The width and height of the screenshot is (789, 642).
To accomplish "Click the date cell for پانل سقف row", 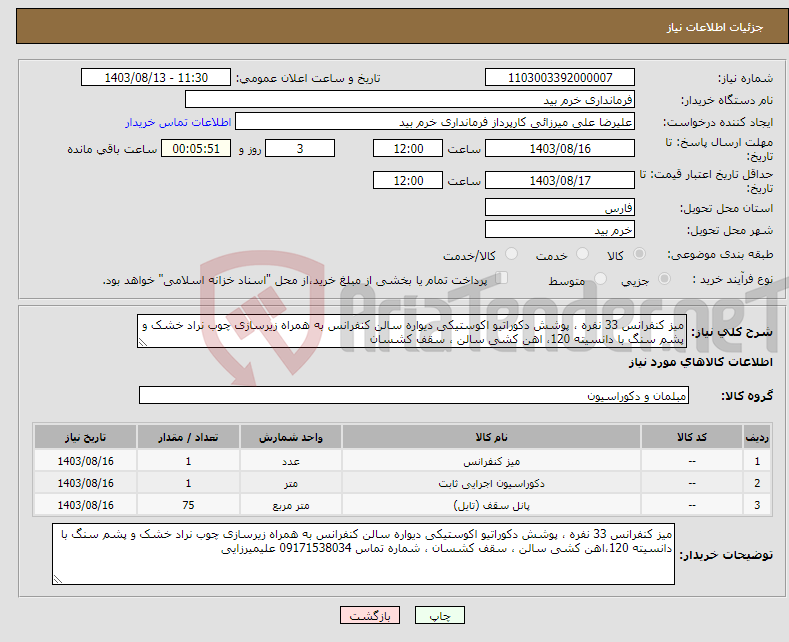I will click(x=86, y=505).
